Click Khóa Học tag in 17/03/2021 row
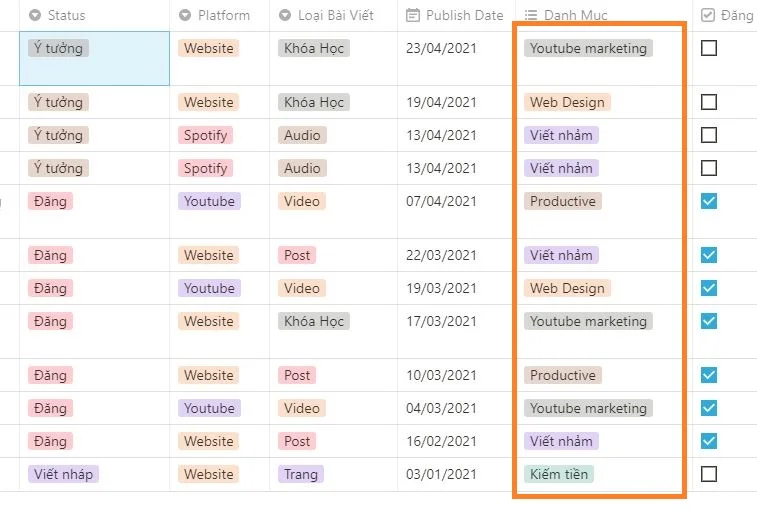Screen dimensions: 757x509 314,321
